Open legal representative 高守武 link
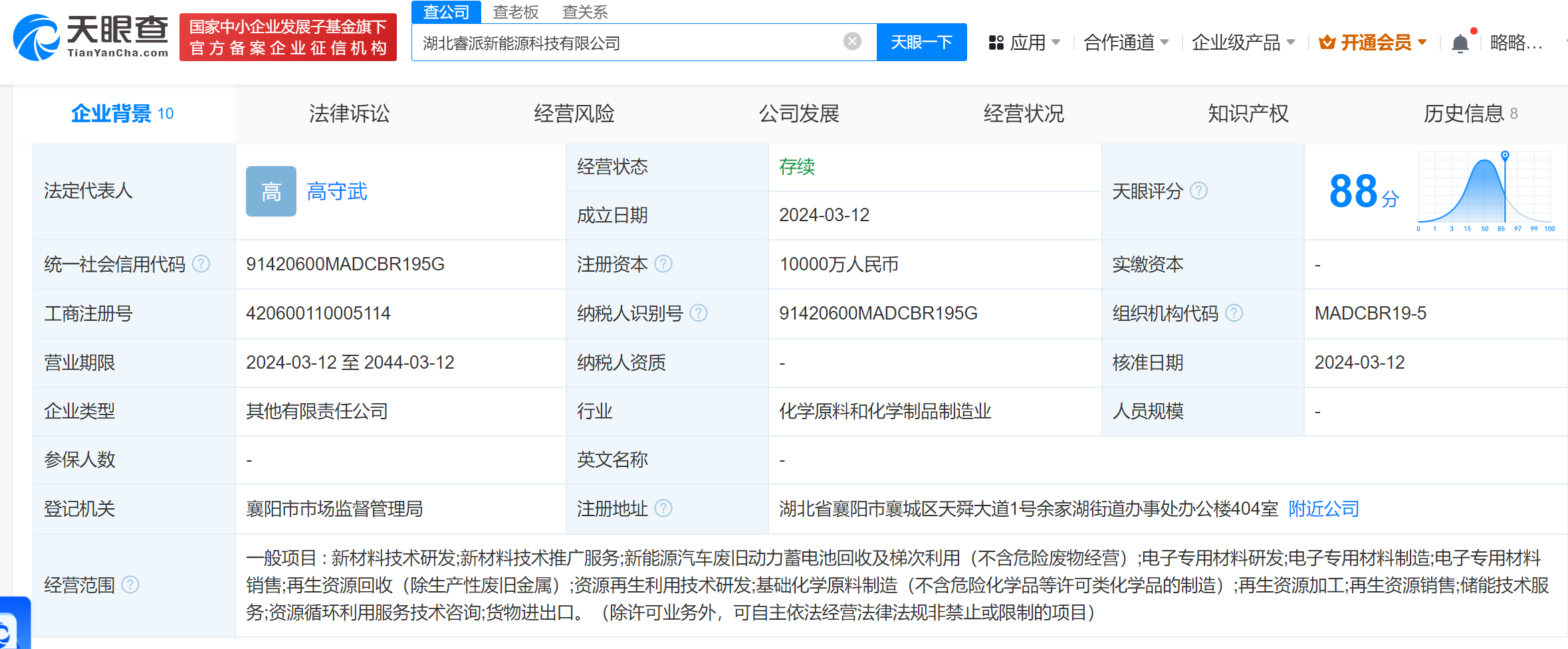Viewport: 1568px width, 649px height. pos(337,192)
